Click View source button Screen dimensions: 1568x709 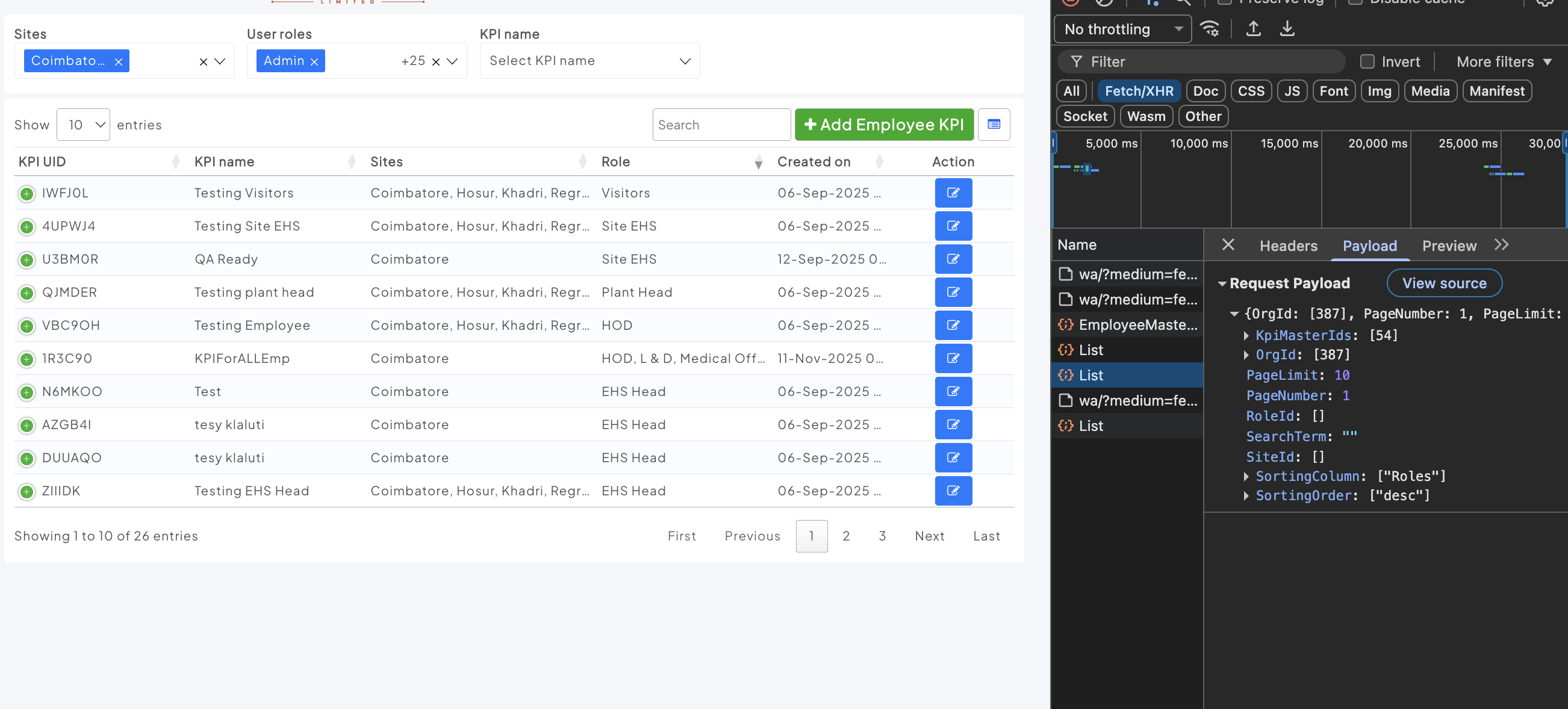pos(1444,283)
